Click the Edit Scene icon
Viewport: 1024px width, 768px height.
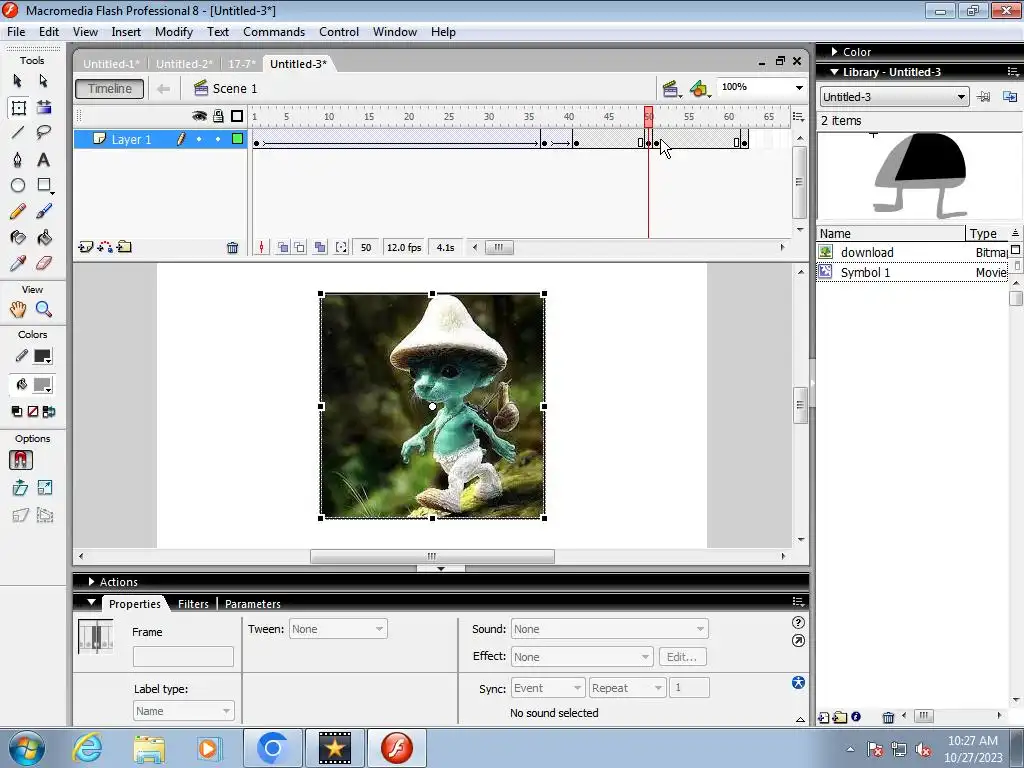coord(671,89)
